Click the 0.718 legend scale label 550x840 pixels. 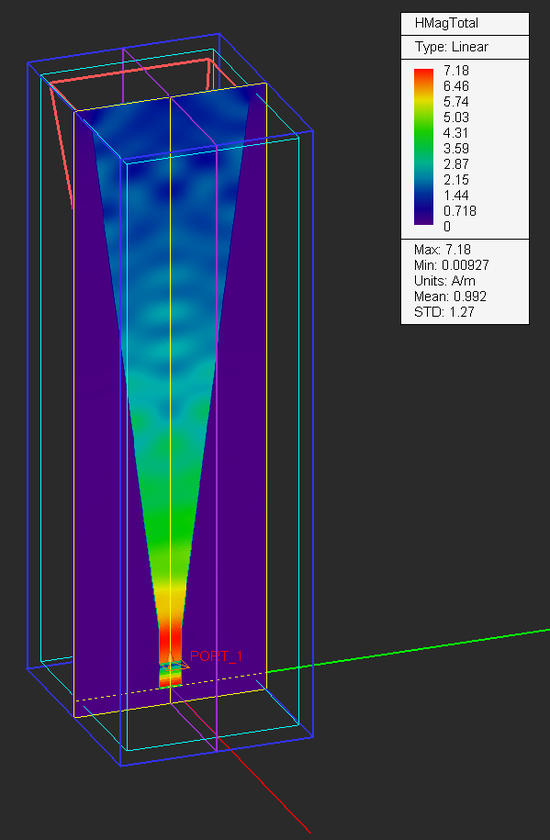(x=459, y=211)
